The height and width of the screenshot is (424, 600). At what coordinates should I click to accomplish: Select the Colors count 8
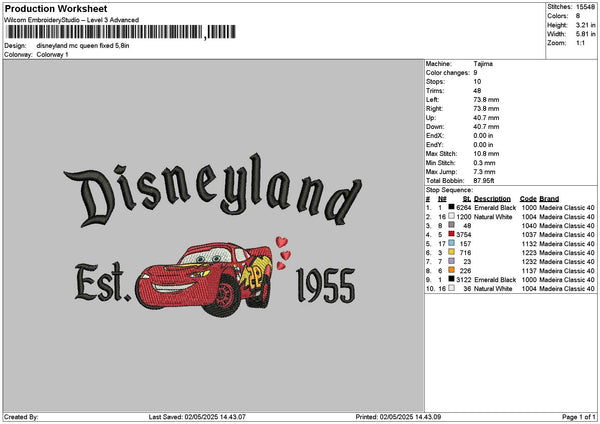pyautogui.click(x=578, y=16)
